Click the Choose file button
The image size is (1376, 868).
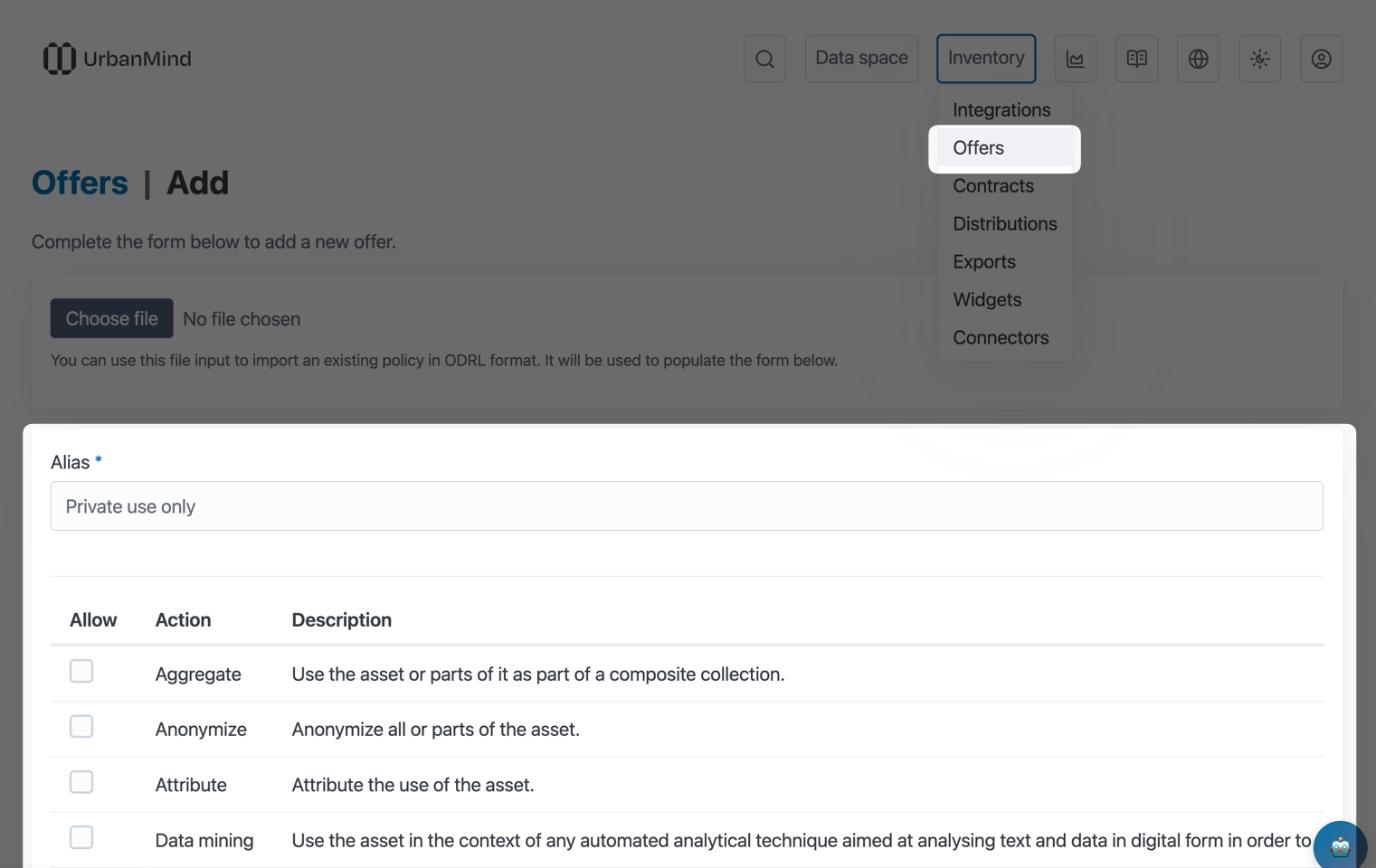pyautogui.click(x=111, y=318)
